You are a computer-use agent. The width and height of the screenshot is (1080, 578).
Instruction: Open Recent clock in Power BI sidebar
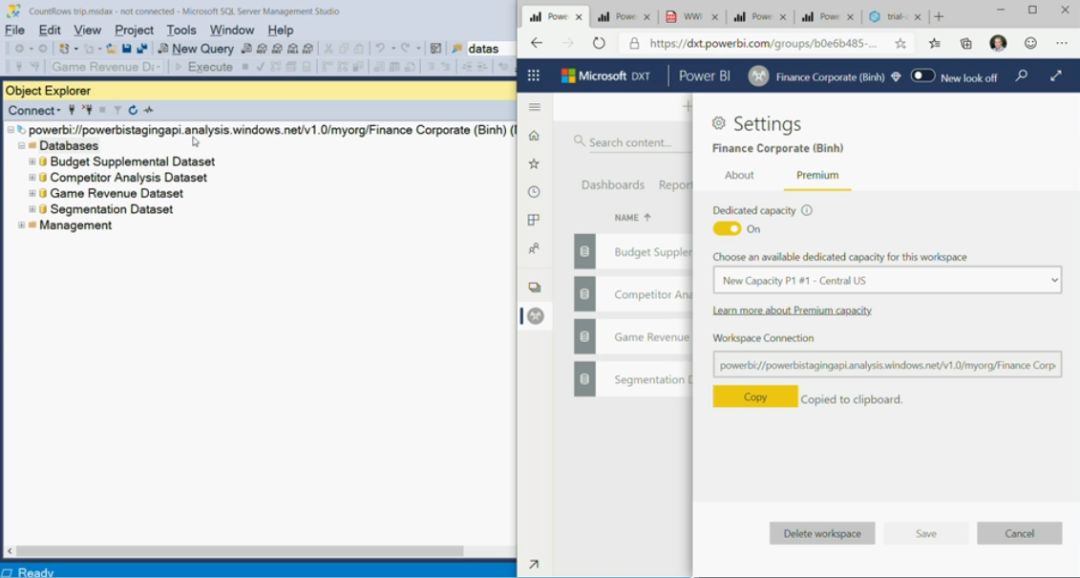pos(534,192)
